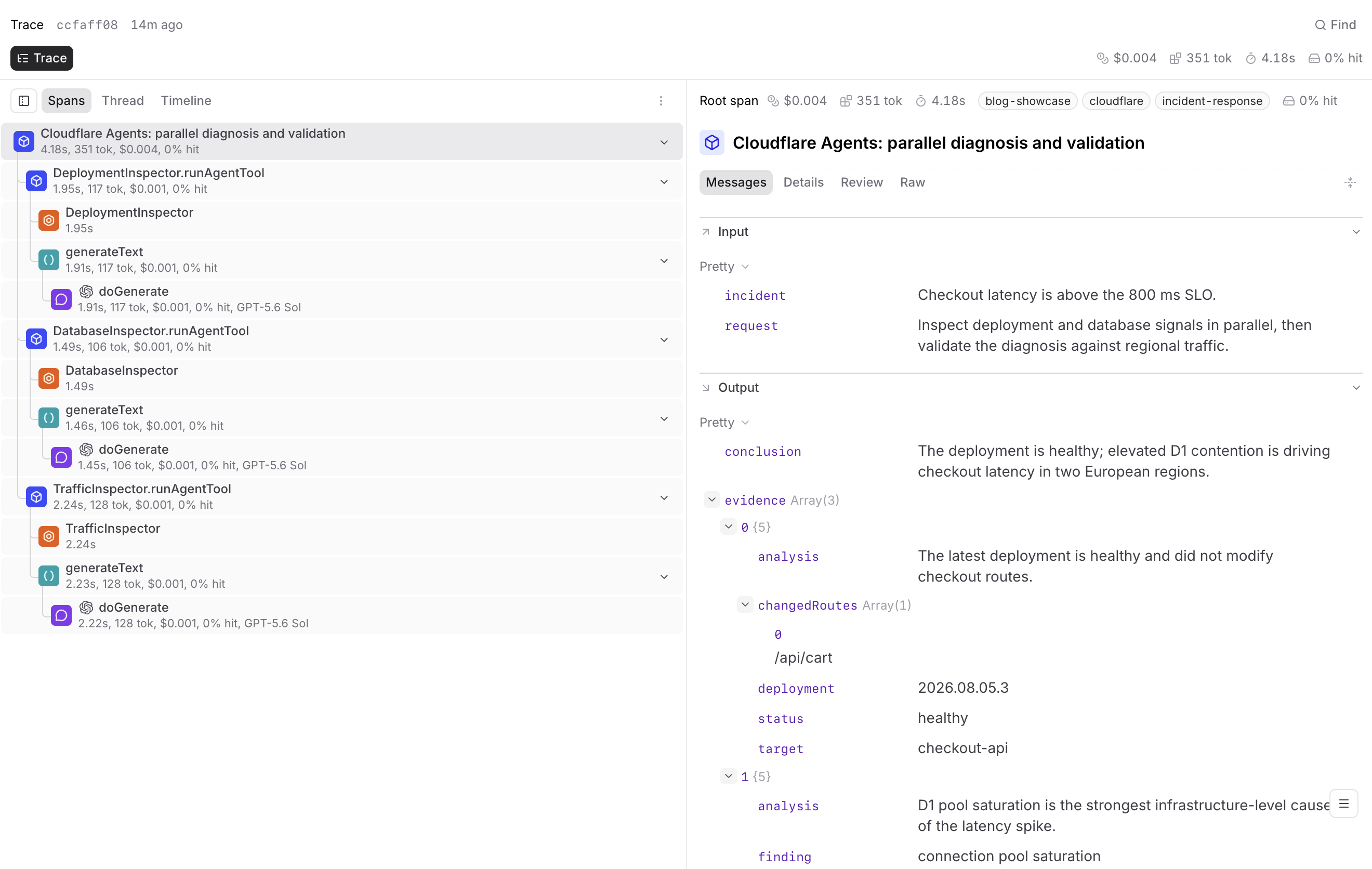Click the teal generateText icon at 2.23s

click(49, 575)
